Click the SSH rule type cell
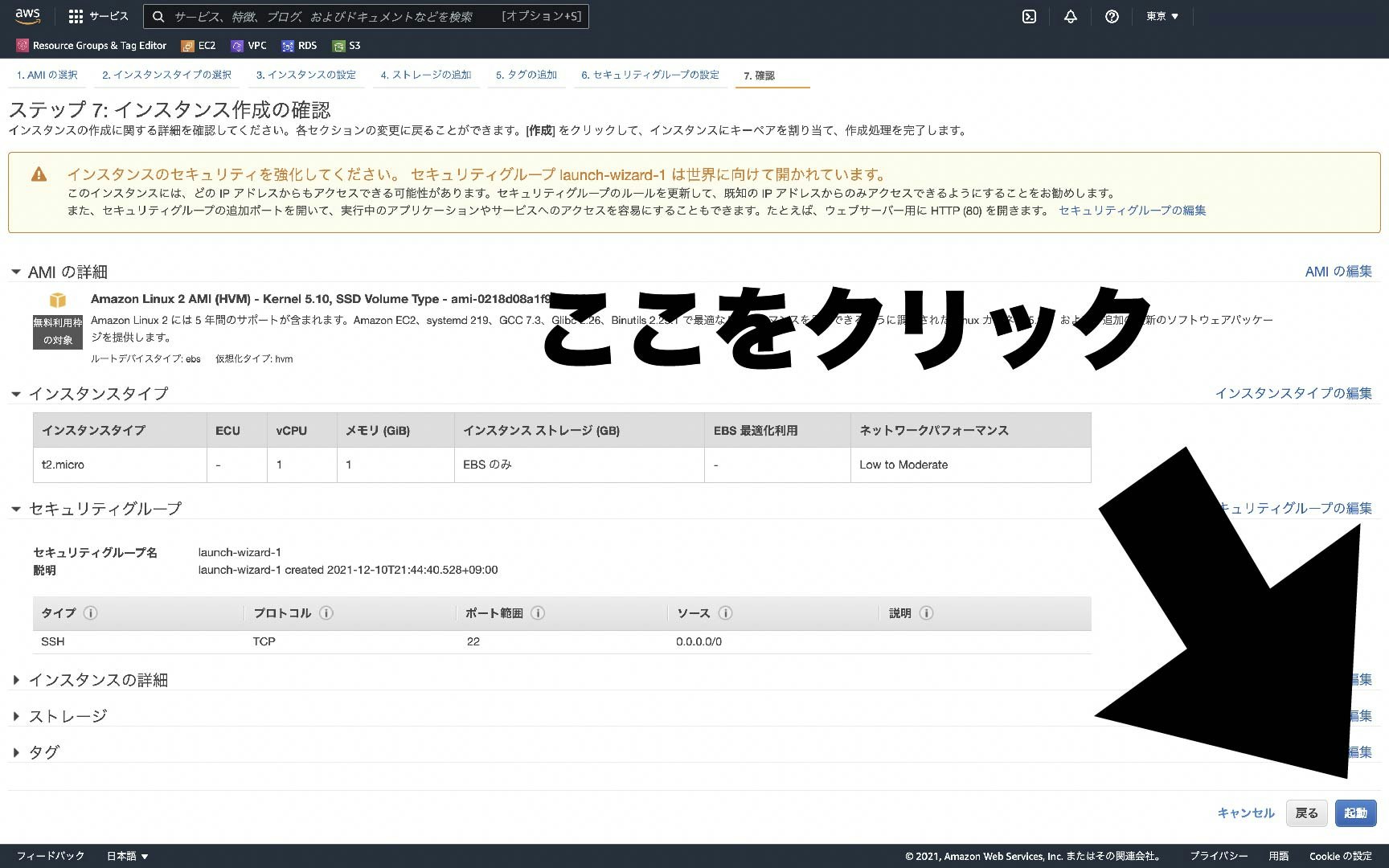Viewport: 1389px width, 868px height. click(53, 641)
